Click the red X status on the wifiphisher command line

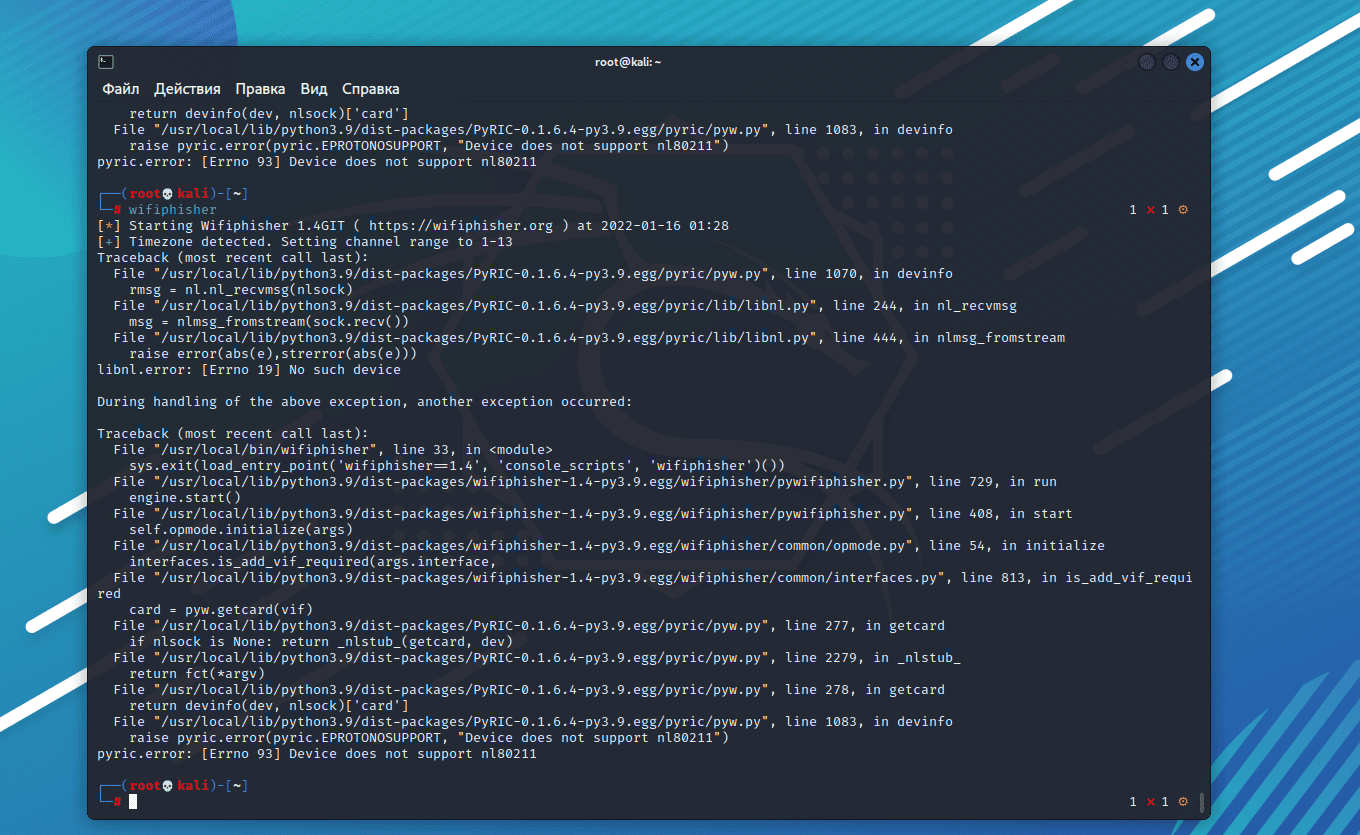click(x=1151, y=210)
